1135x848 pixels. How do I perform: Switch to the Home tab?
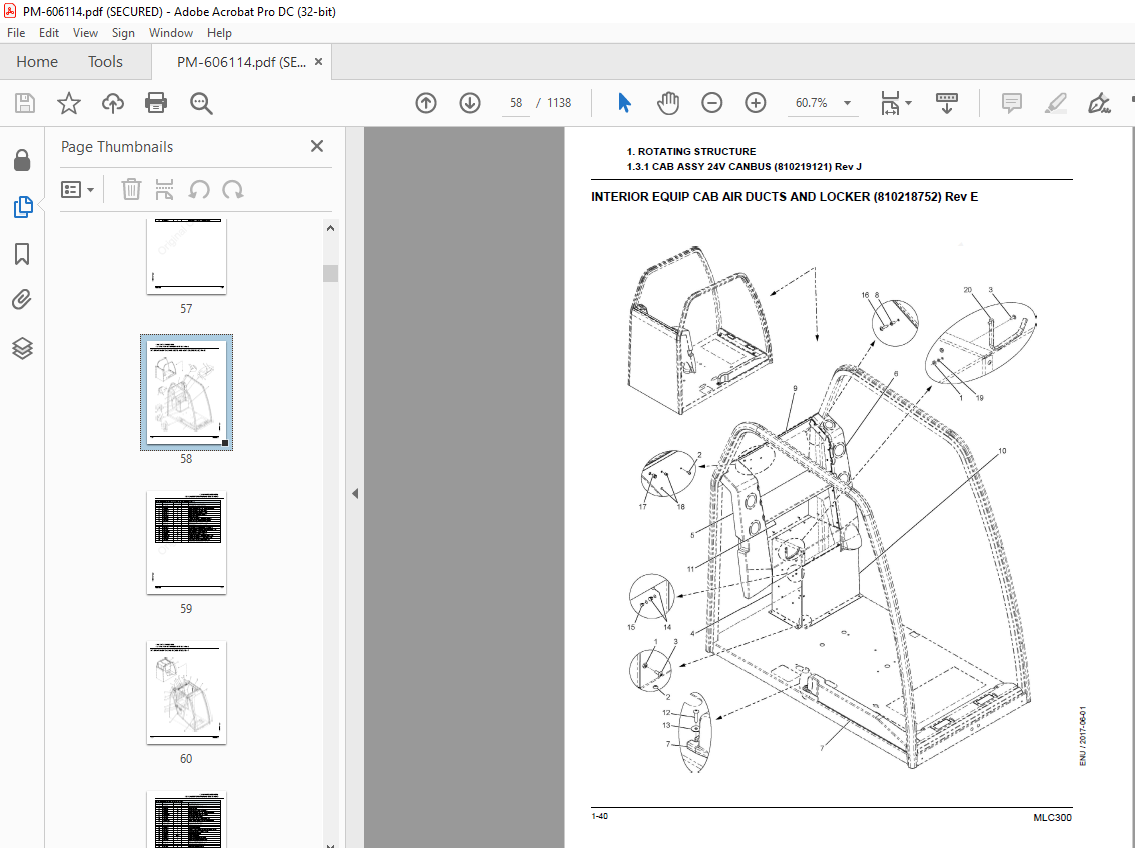[x=37, y=62]
